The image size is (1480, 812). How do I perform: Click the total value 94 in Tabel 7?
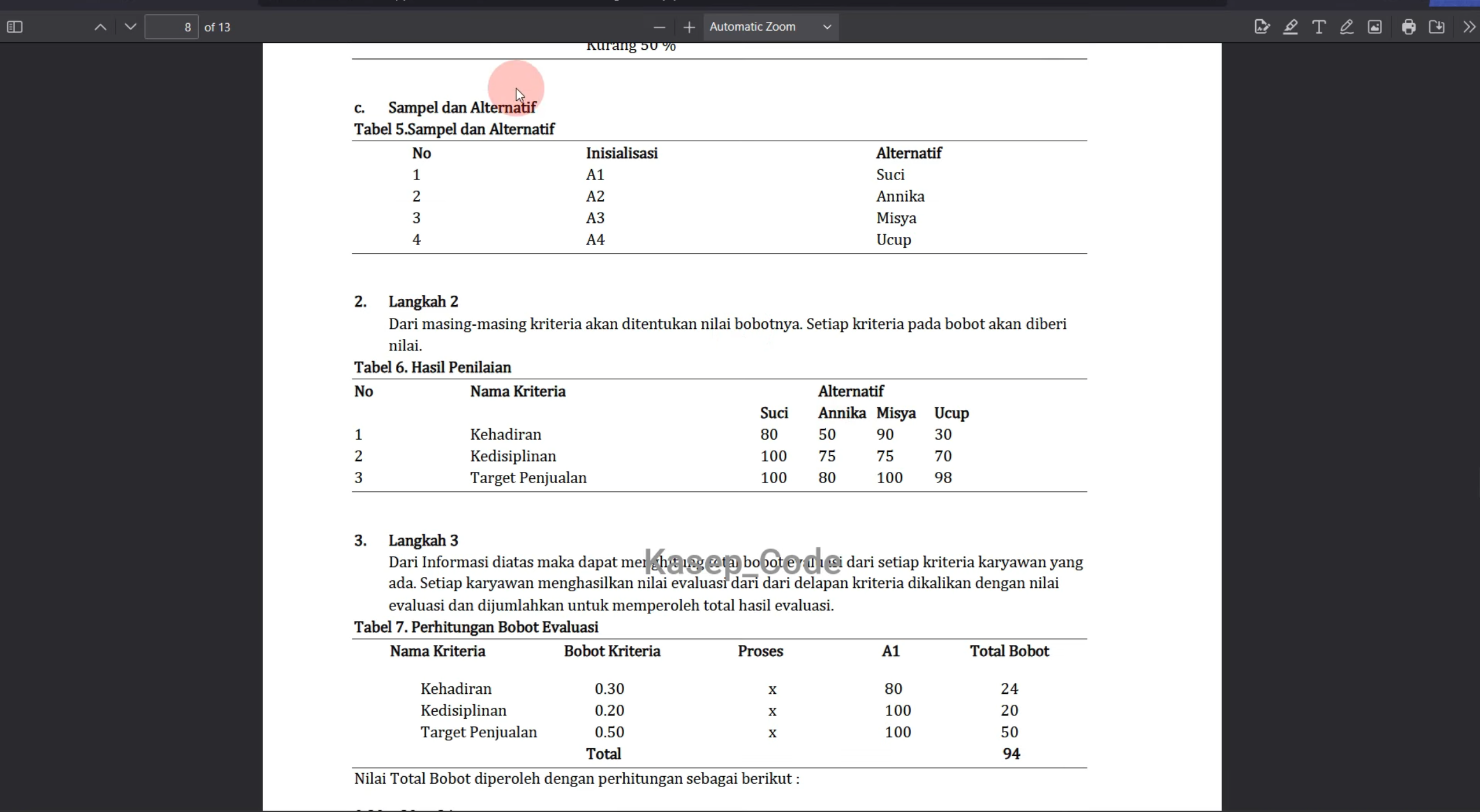coord(1011,754)
